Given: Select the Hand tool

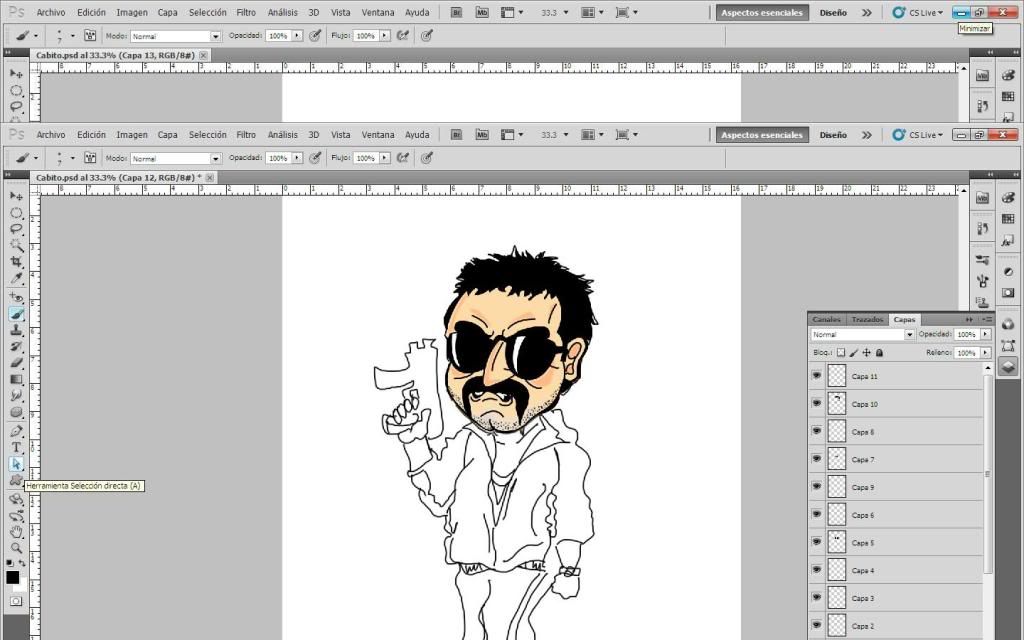Looking at the screenshot, I should (x=16, y=532).
